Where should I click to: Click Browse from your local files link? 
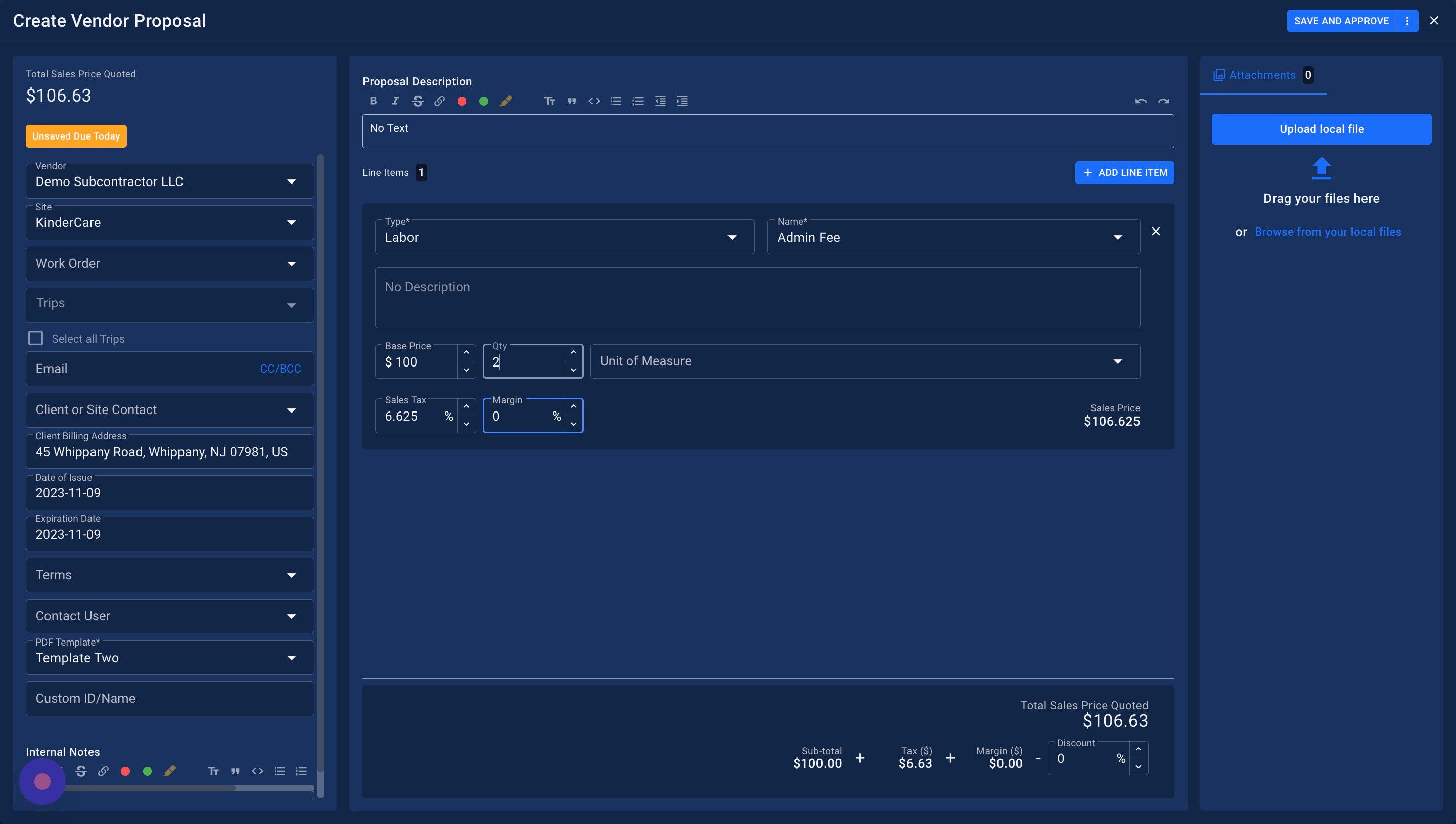(x=1328, y=232)
